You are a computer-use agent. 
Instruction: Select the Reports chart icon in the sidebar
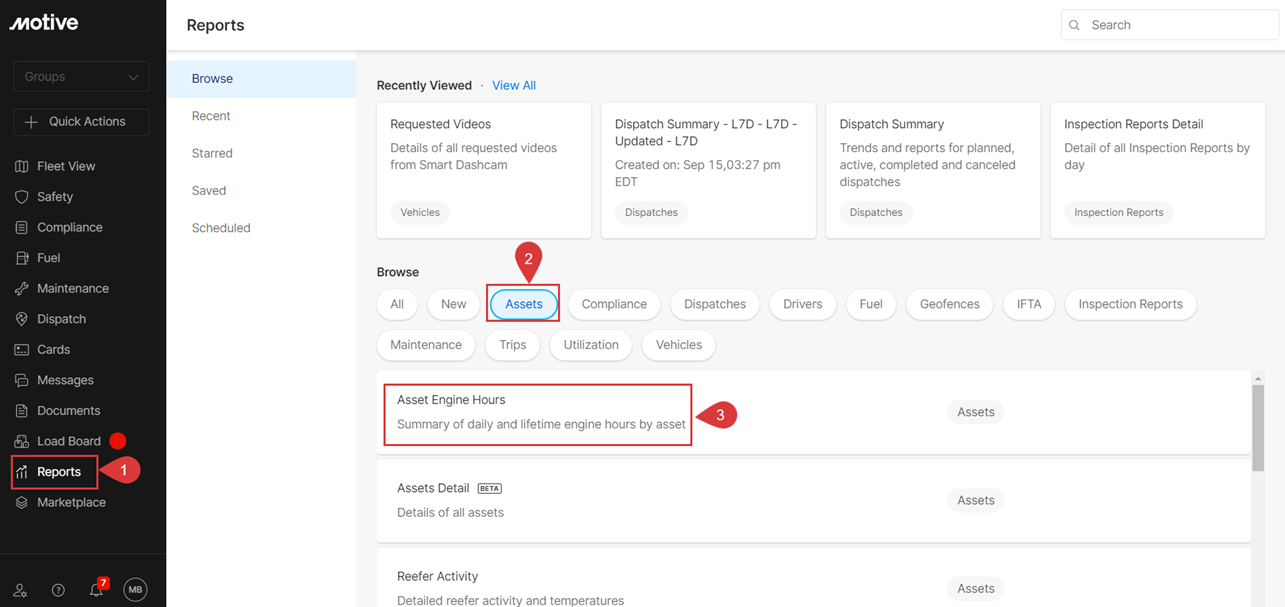point(22,472)
